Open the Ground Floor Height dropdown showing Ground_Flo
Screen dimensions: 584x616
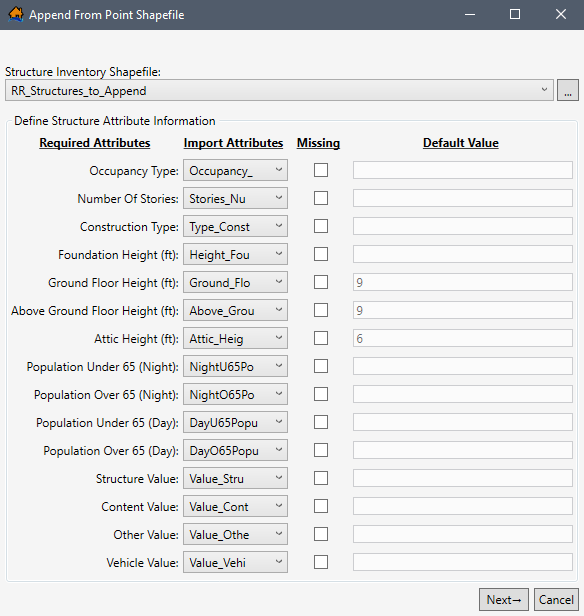click(235, 282)
